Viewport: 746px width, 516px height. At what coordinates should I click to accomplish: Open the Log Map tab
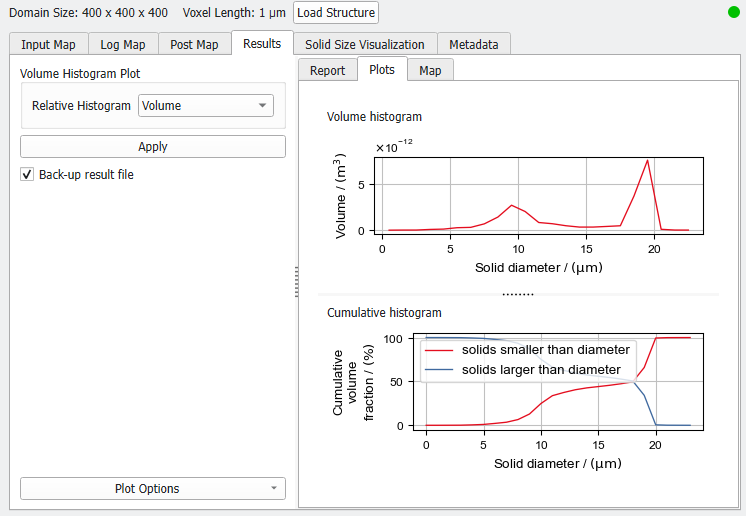(123, 44)
